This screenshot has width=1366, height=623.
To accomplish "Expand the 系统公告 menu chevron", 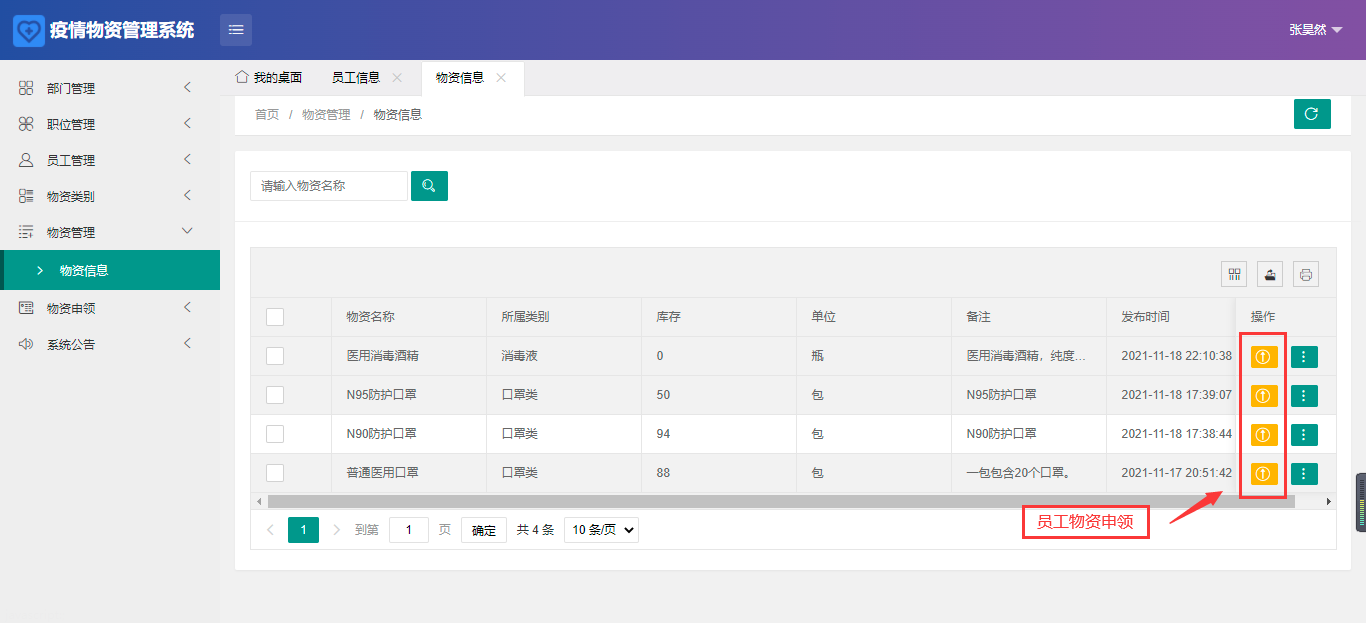I will 187,344.
